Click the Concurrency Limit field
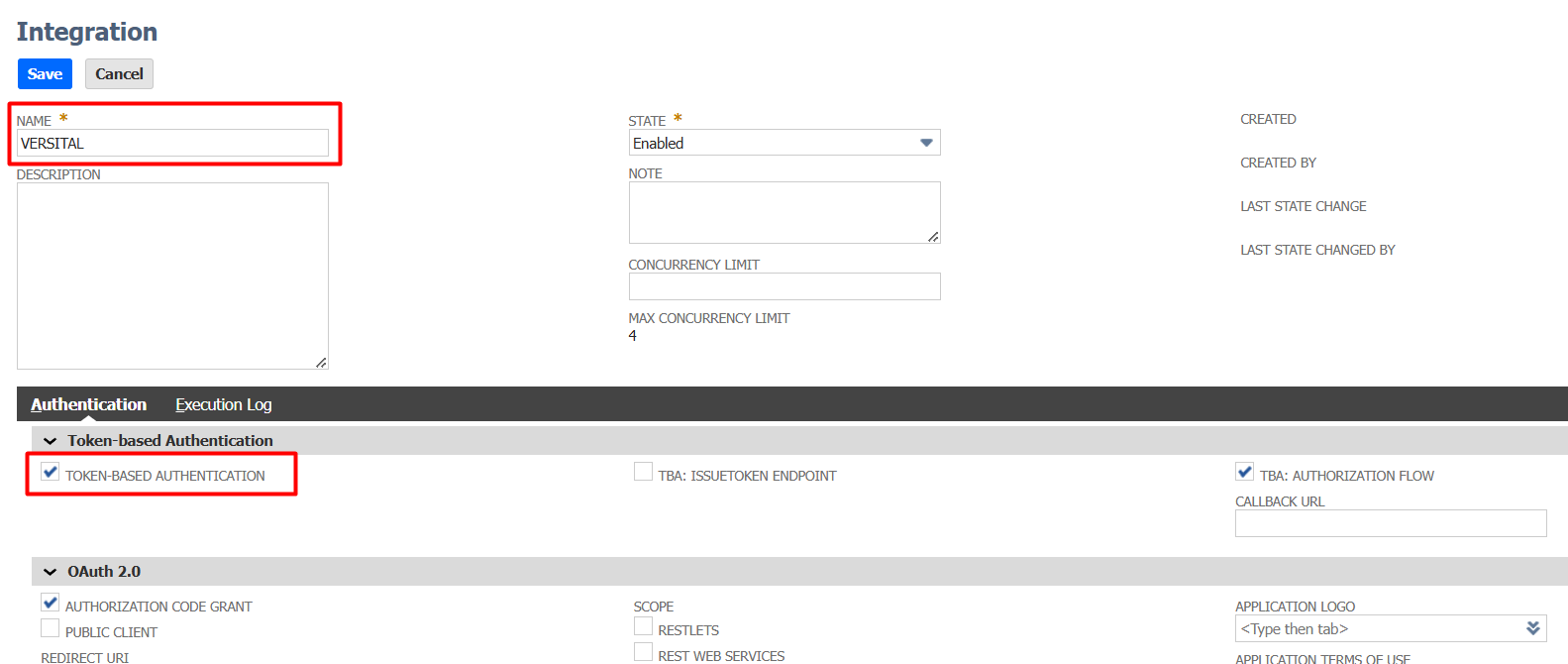Viewport: 1568px width, 664px height. pyautogui.click(x=784, y=286)
